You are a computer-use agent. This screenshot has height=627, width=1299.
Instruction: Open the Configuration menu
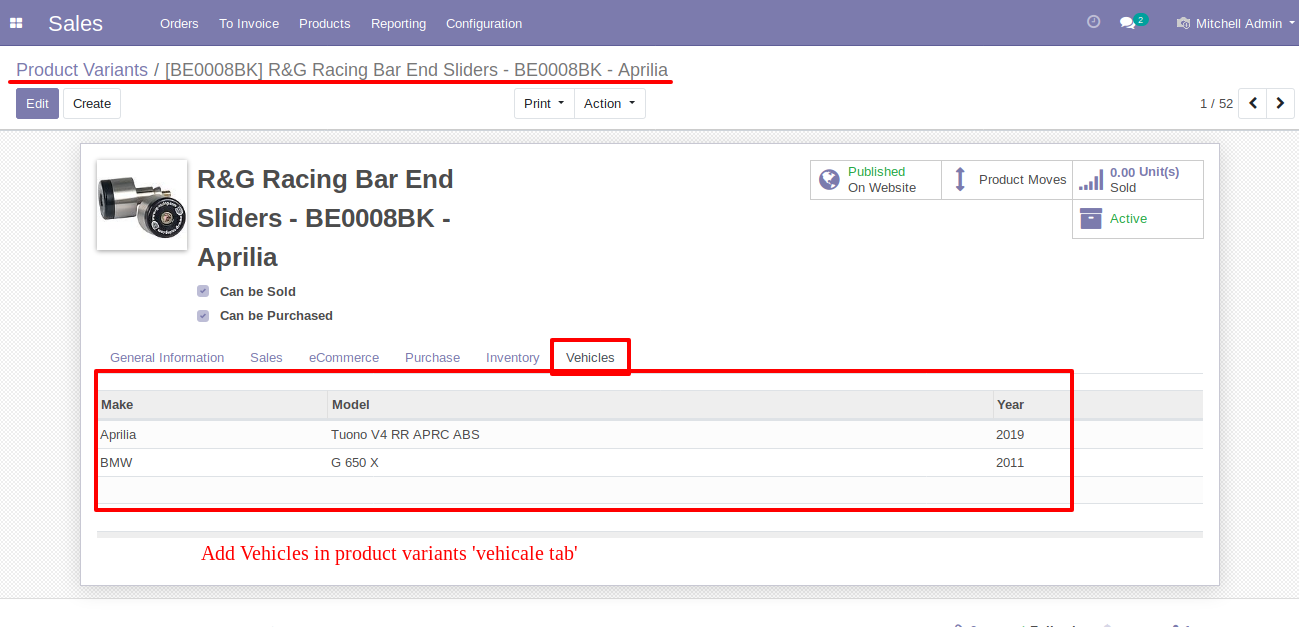click(x=484, y=23)
